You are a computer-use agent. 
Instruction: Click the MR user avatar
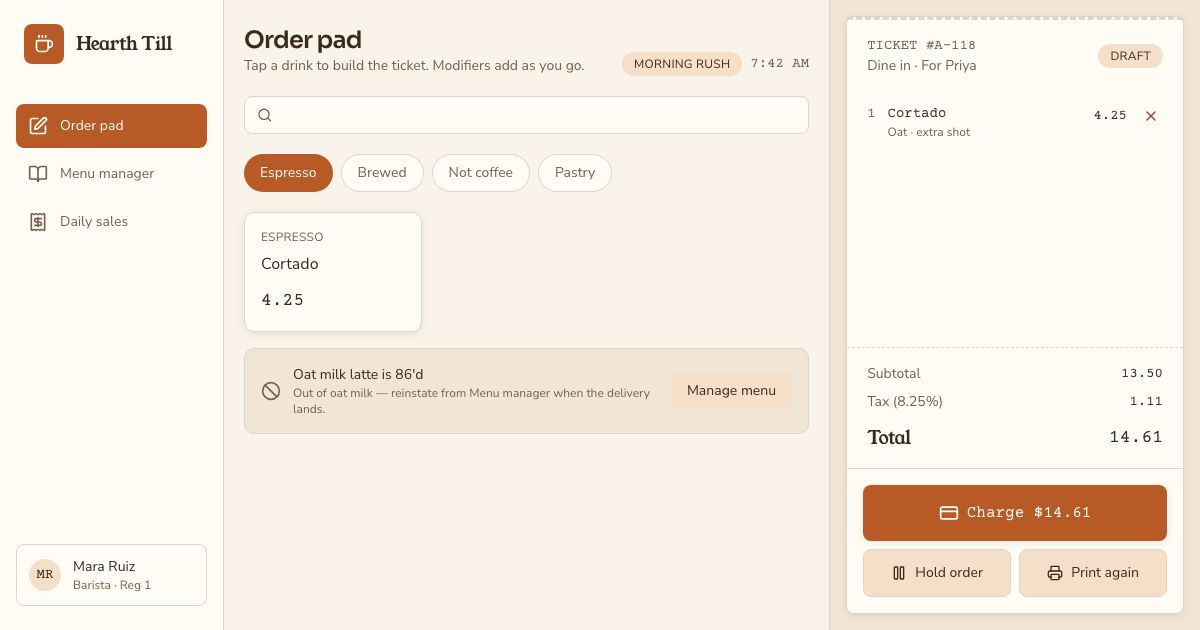45,575
